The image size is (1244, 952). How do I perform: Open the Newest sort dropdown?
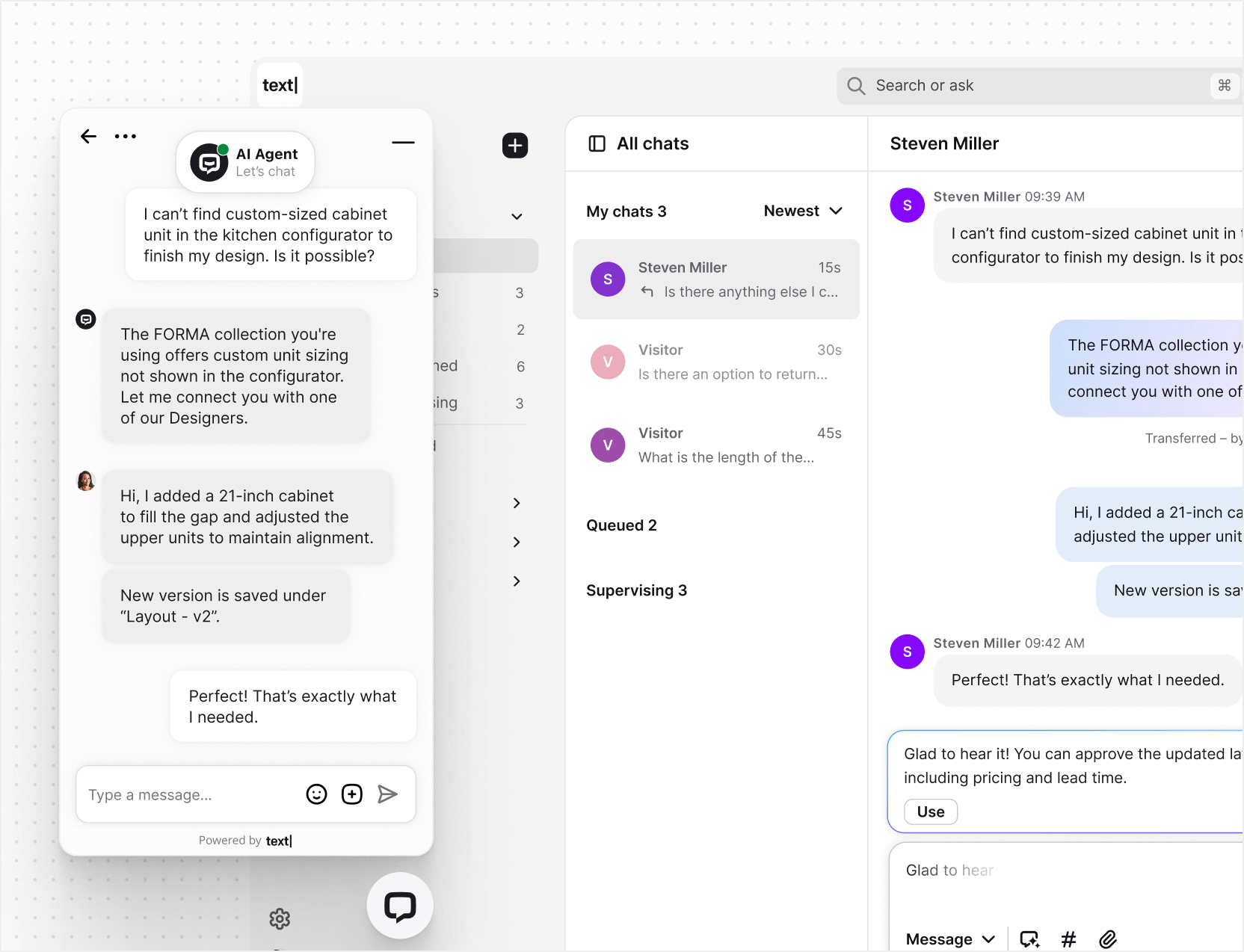[x=802, y=211]
